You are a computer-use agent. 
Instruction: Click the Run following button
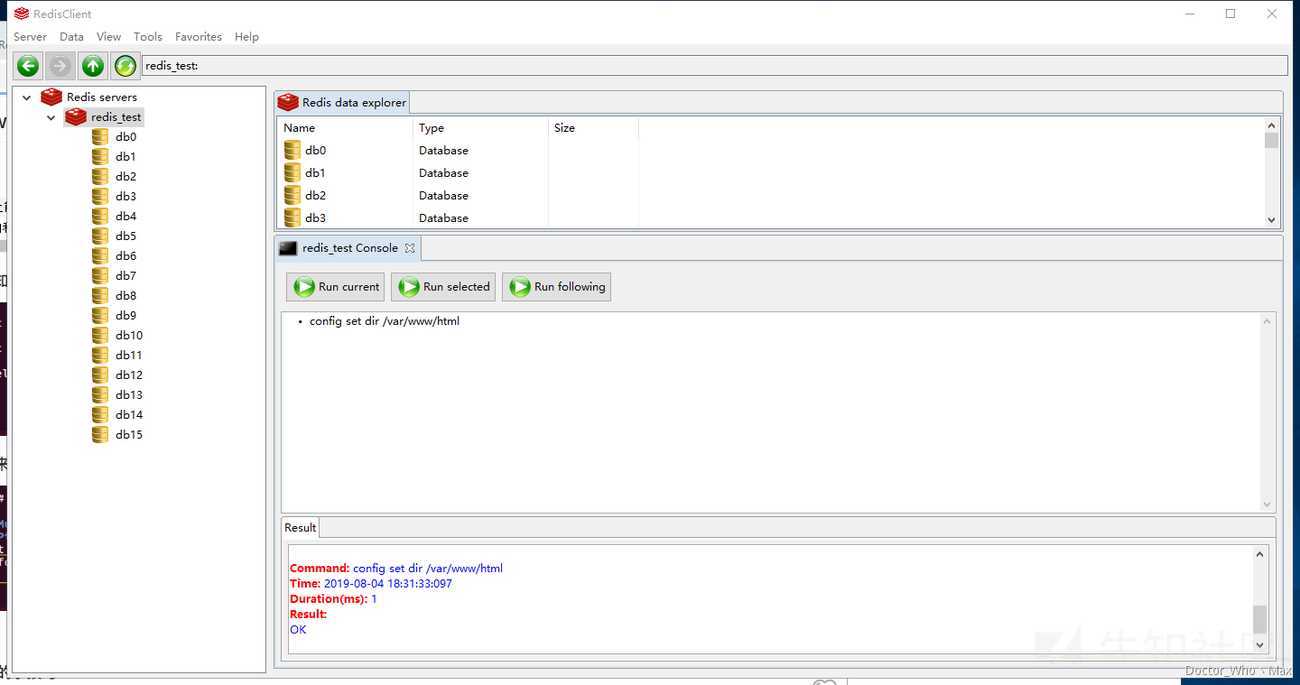pyautogui.click(x=556, y=287)
